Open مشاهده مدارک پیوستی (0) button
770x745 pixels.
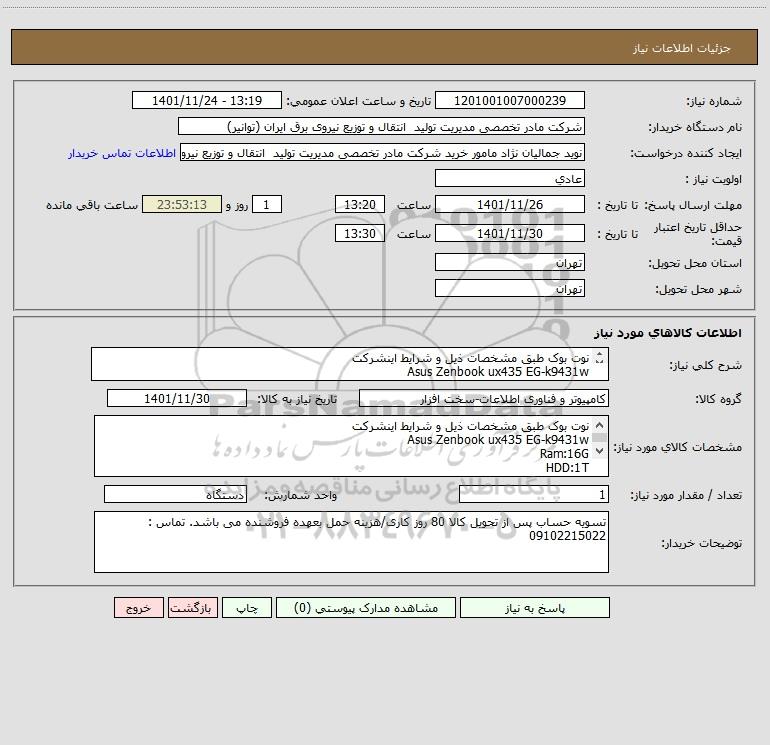[366, 607]
